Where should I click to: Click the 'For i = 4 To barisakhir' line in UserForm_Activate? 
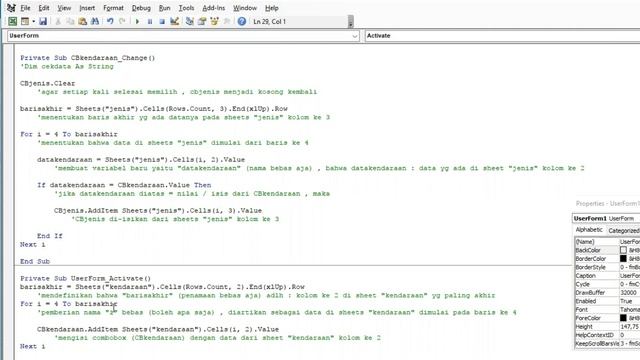(69, 304)
